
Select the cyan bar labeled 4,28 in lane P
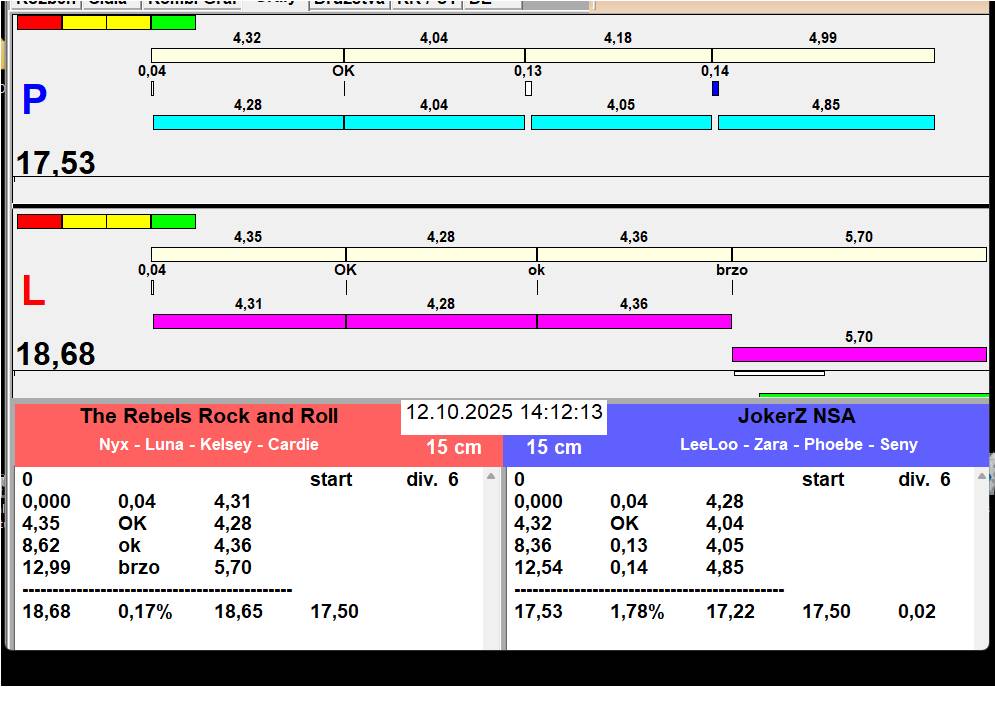pyautogui.click(x=248, y=123)
